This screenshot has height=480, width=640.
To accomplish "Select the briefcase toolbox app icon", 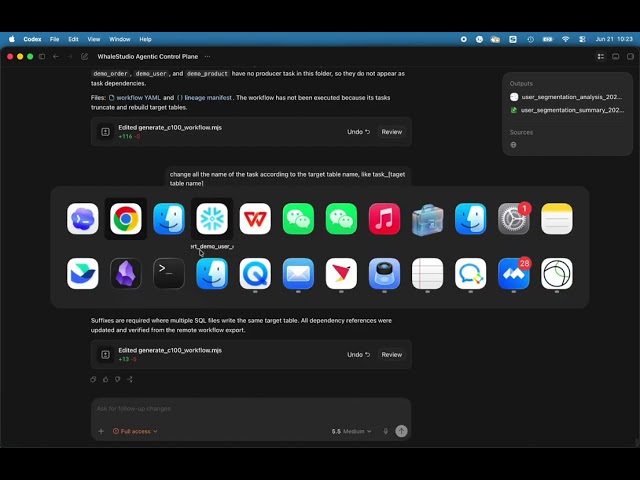I will (x=427, y=220).
